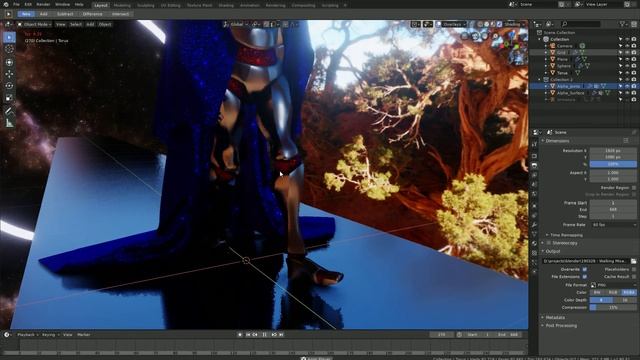Click the Frame Start value field

tap(613, 203)
